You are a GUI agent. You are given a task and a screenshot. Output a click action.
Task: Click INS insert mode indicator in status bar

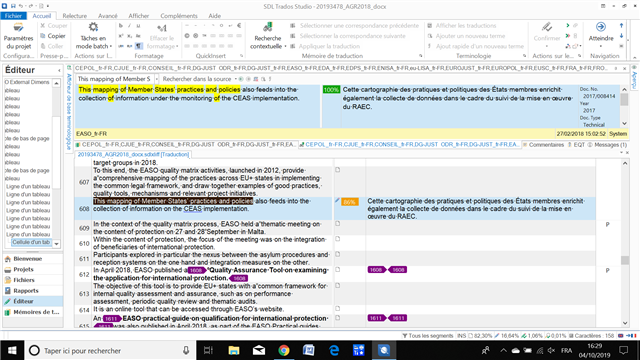point(461,336)
